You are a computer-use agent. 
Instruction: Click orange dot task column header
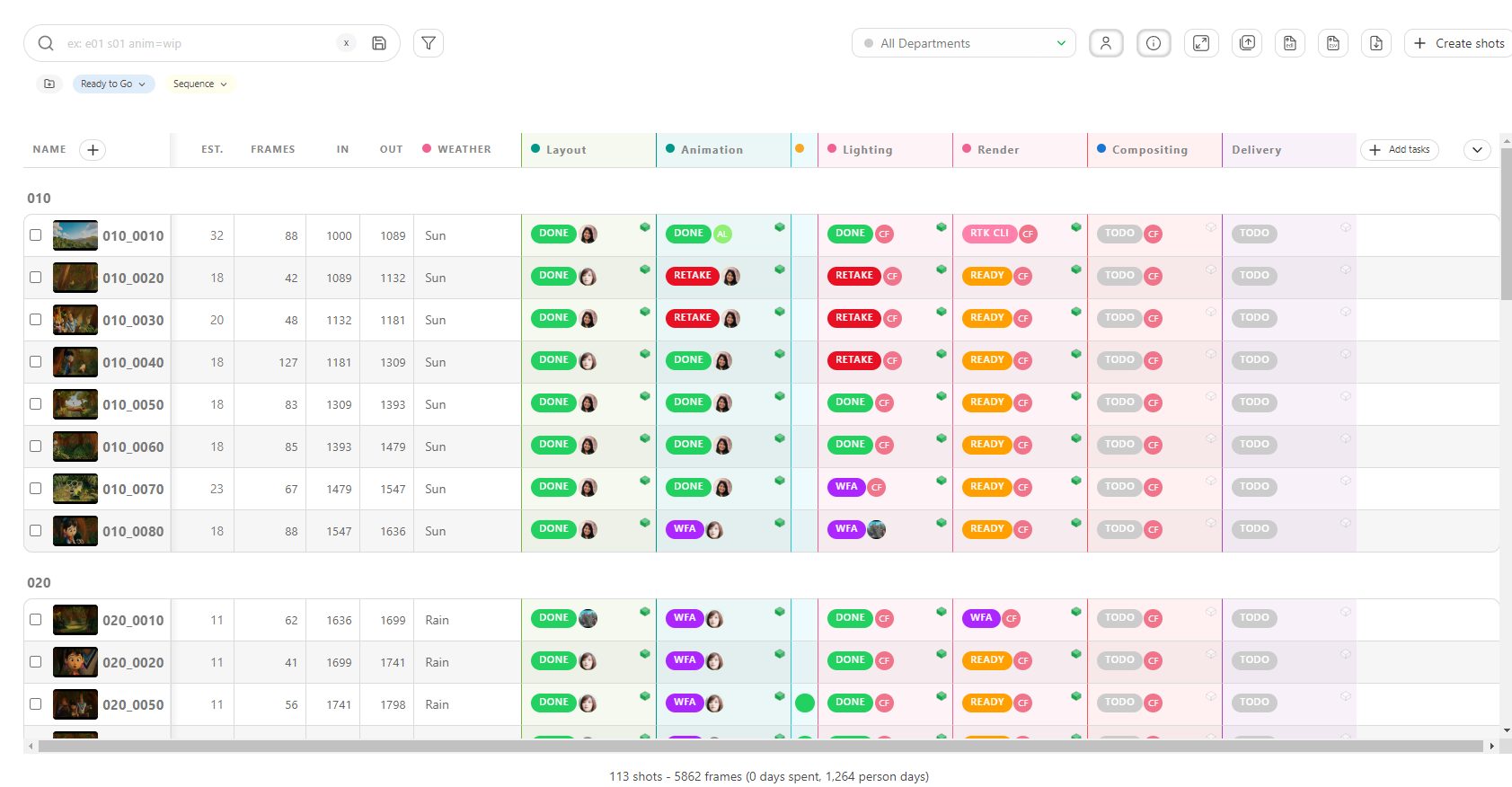coord(800,148)
